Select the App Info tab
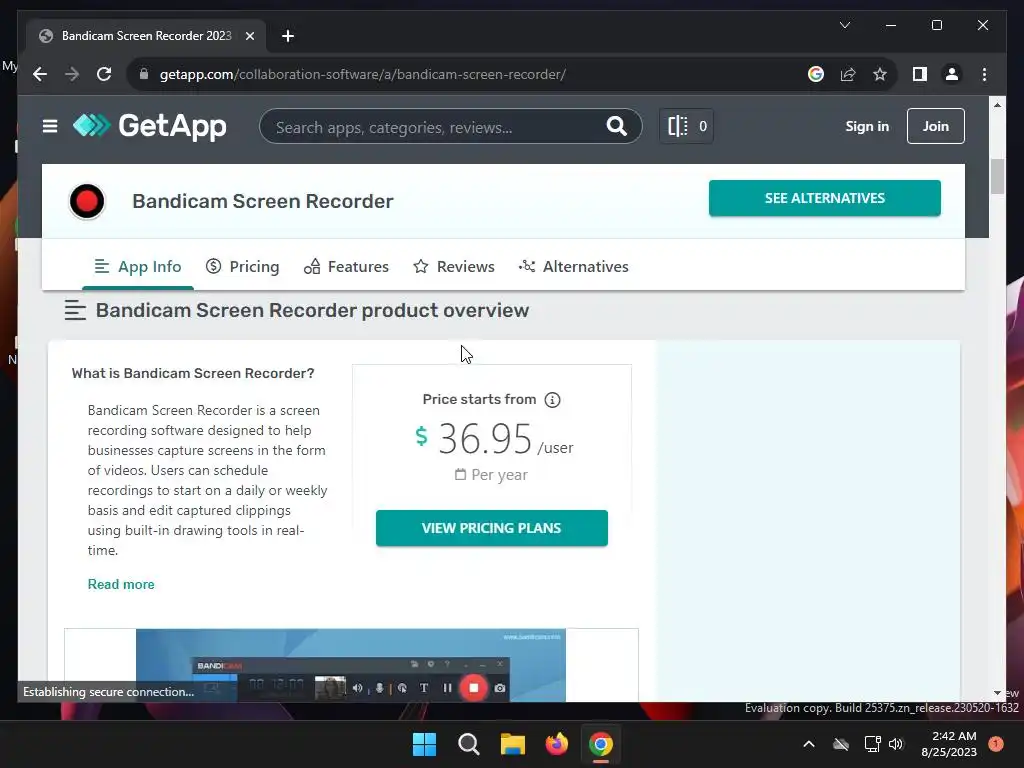Screen dimensions: 1024x768 pyautogui.click(x=138, y=266)
